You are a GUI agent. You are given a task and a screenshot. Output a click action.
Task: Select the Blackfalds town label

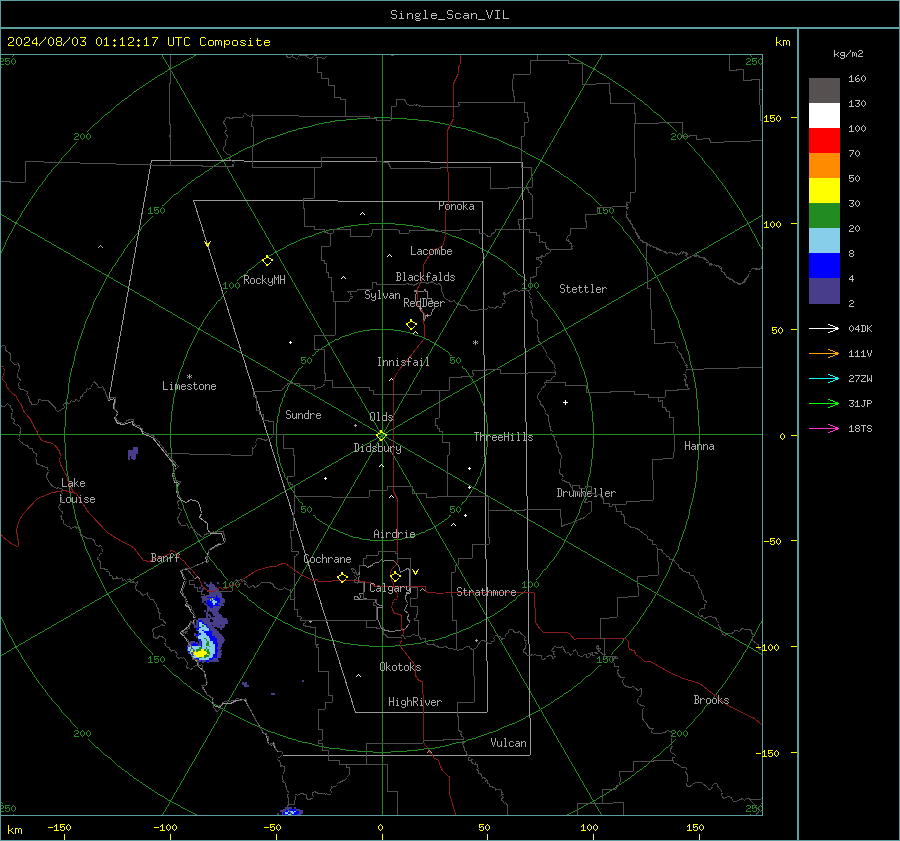pos(425,277)
